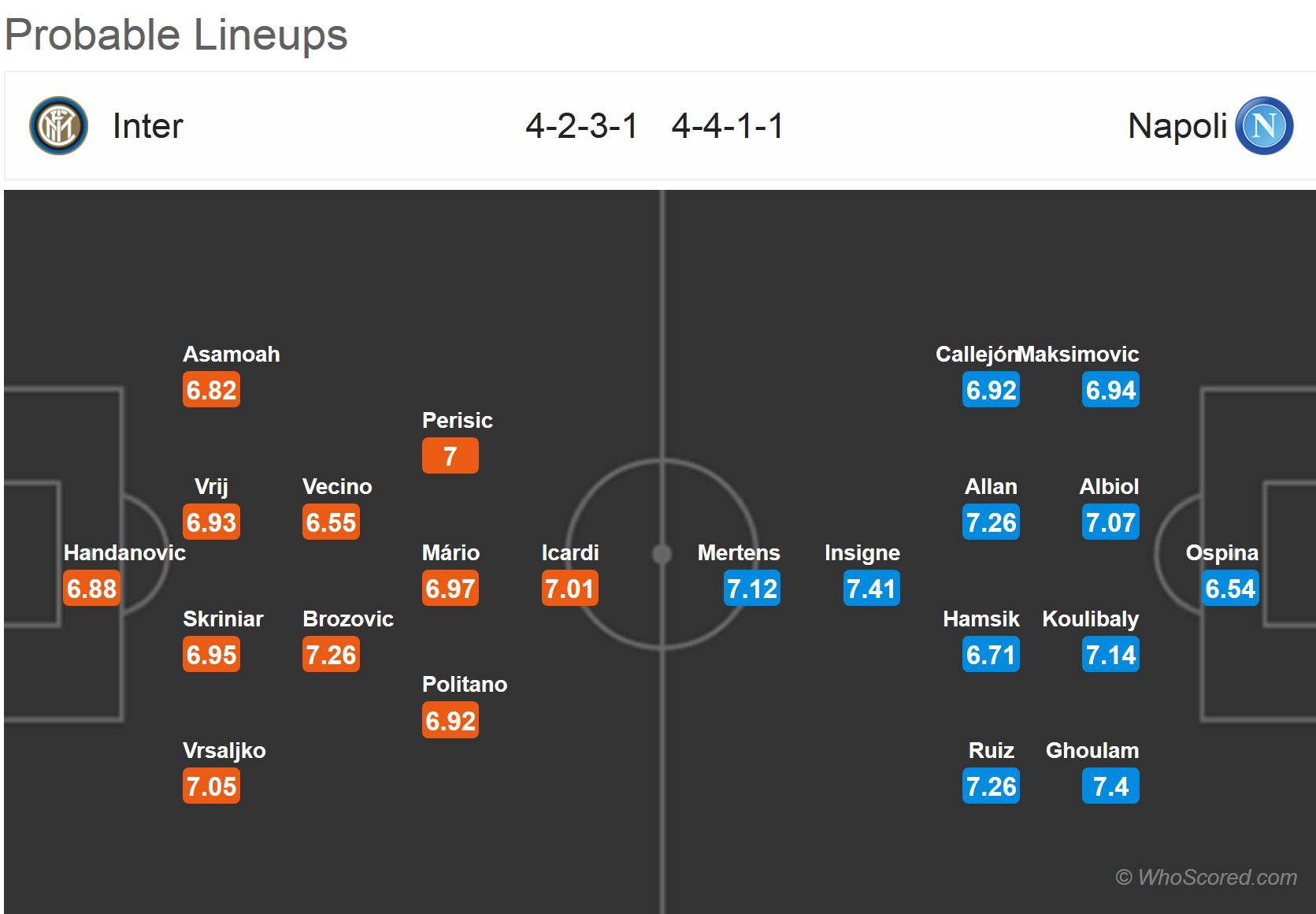Click the 4-2-3-1 formation text
1316x914 pixels.
pos(581,126)
